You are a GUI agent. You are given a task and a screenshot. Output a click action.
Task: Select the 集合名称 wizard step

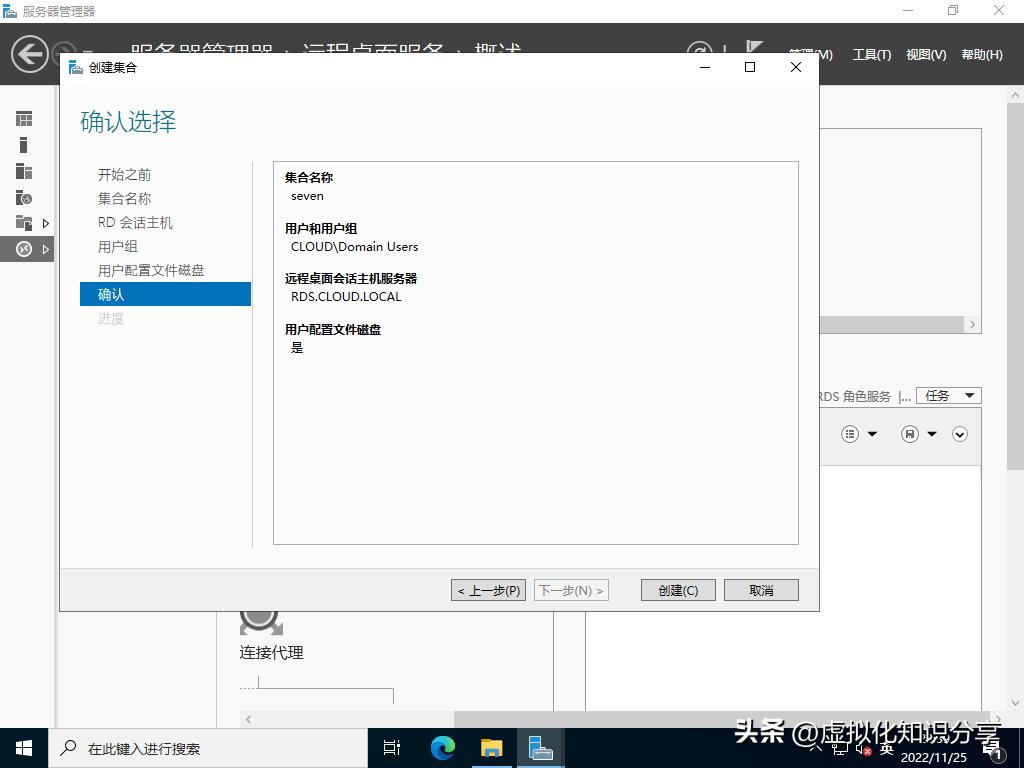pyautogui.click(x=123, y=198)
